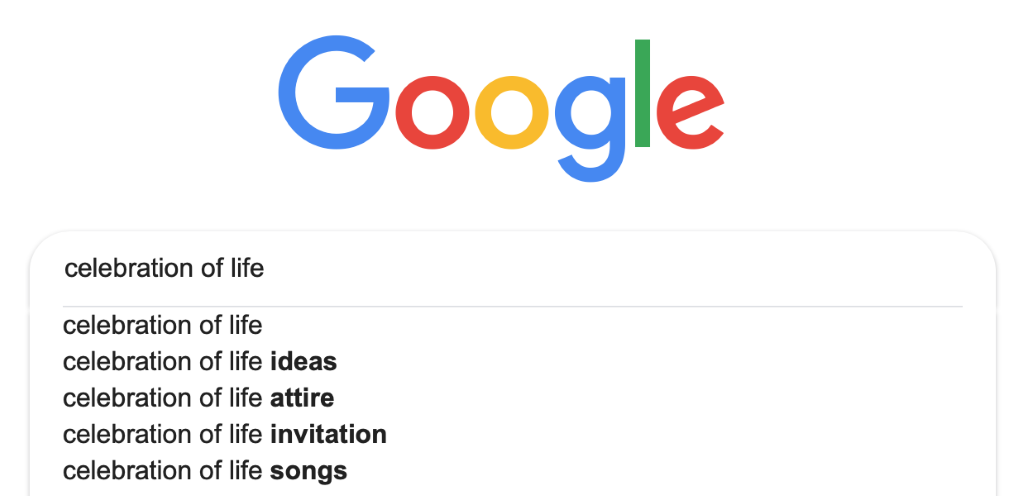Click the bold word attire

point(302,397)
